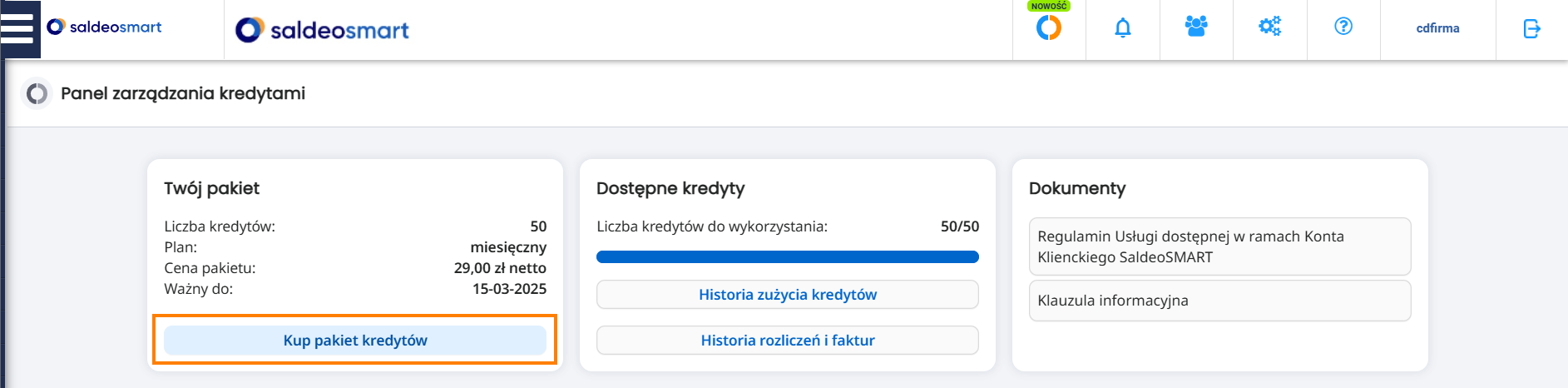The height and width of the screenshot is (388, 1568).
Task: Open the cdfirma account menu
Action: click(1438, 28)
